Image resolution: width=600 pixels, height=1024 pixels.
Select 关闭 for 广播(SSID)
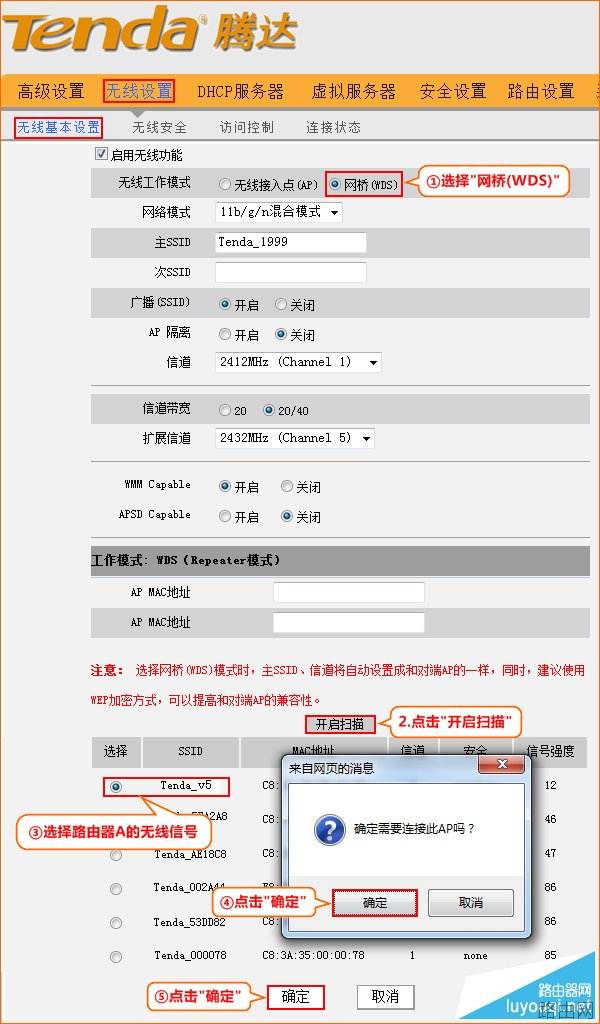(281, 304)
